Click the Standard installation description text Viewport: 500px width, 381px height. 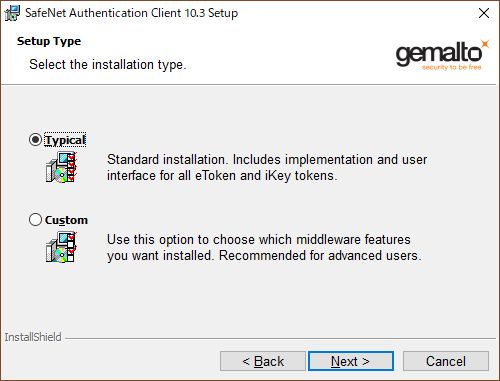[267, 167]
